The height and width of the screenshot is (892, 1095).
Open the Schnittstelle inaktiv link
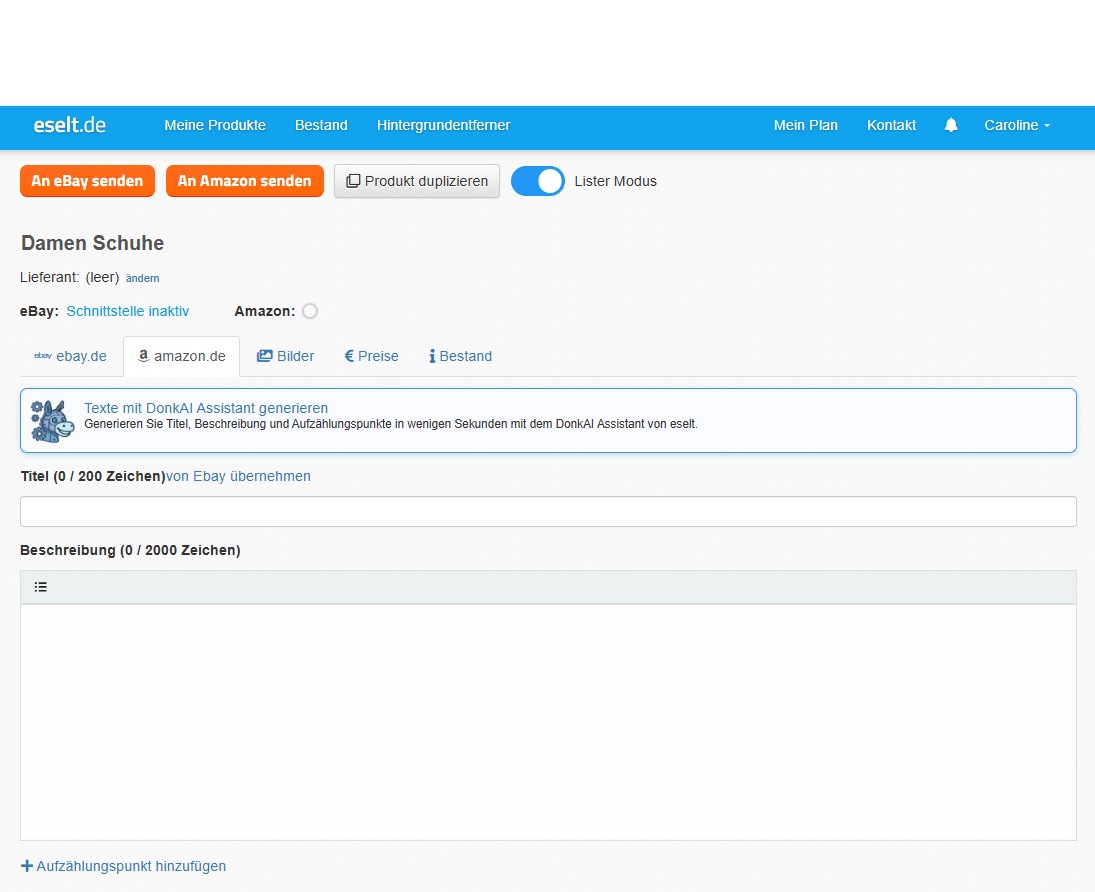(x=128, y=311)
